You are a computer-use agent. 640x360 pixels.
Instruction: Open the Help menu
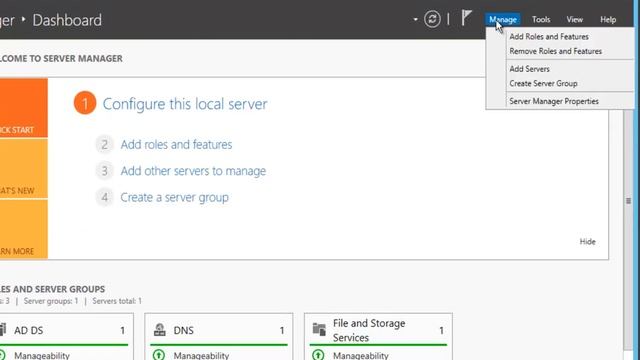[x=608, y=19]
